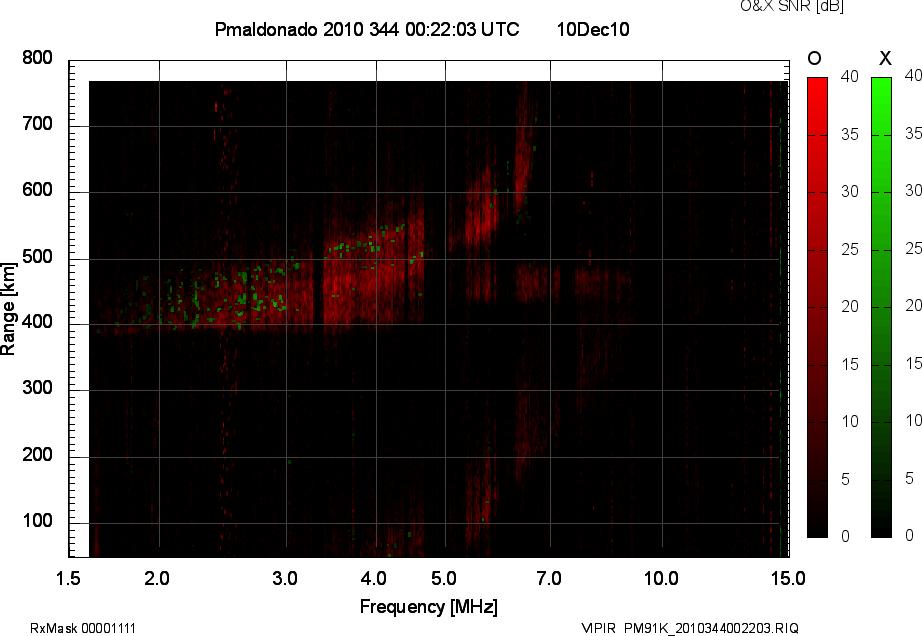Click the 0 label of O colorbar

point(846,536)
